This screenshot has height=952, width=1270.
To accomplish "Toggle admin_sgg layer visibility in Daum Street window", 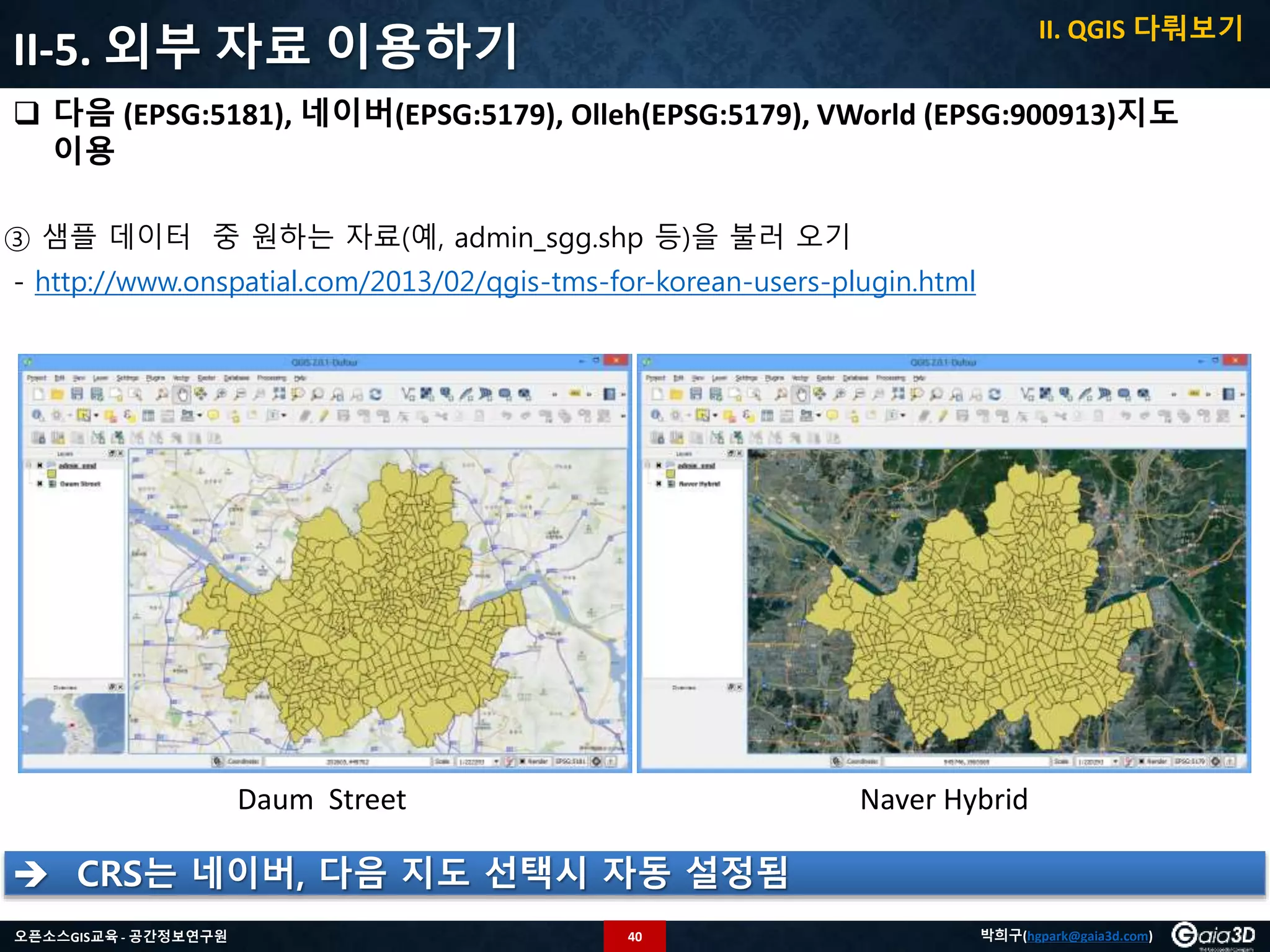I will tap(40, 465).
